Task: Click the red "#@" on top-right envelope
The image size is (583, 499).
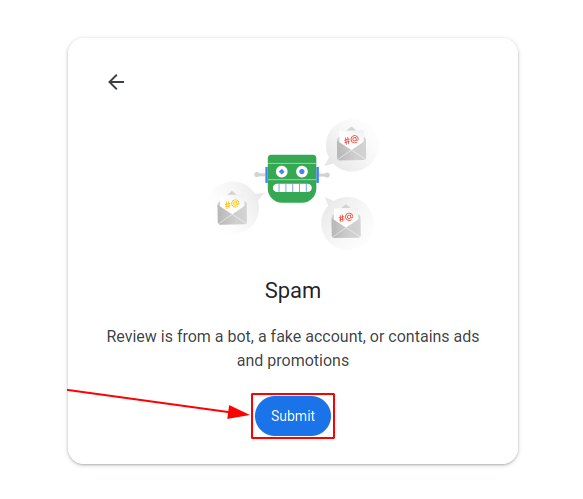Action: tap(351, 140)
